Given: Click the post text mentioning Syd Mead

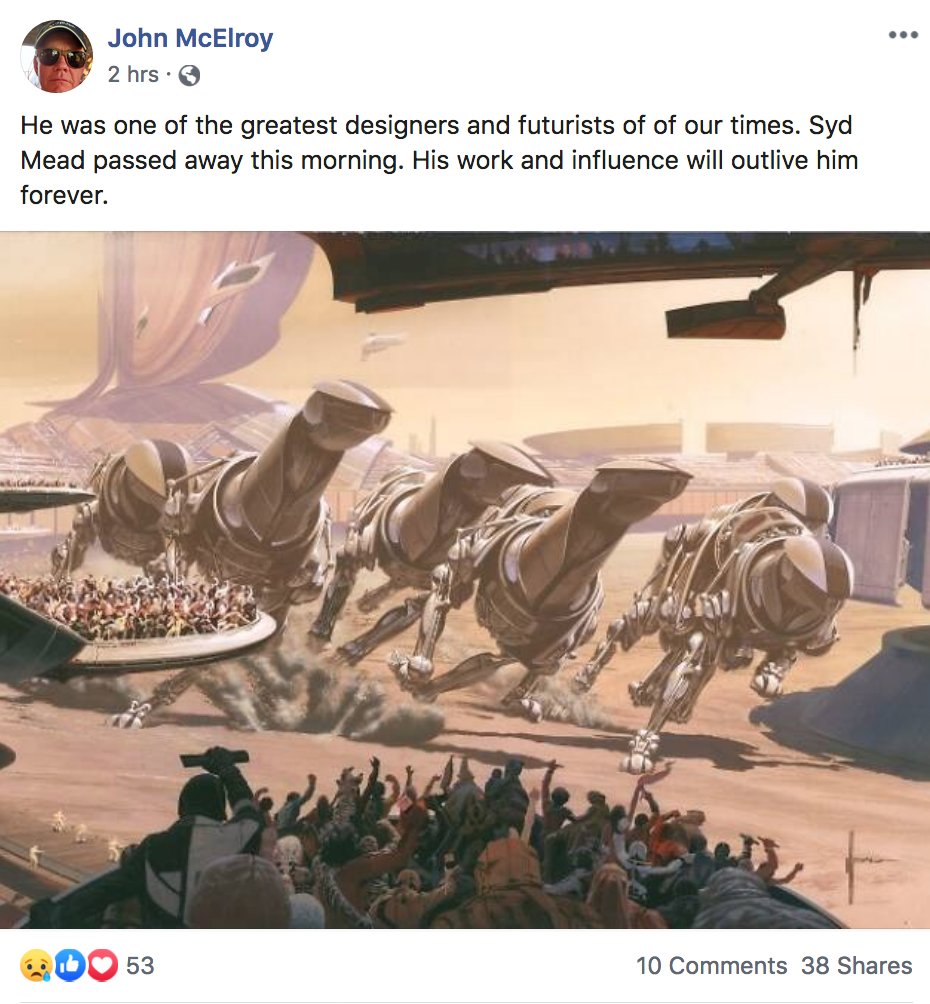Looking at the screenshot, I should 439,160.
